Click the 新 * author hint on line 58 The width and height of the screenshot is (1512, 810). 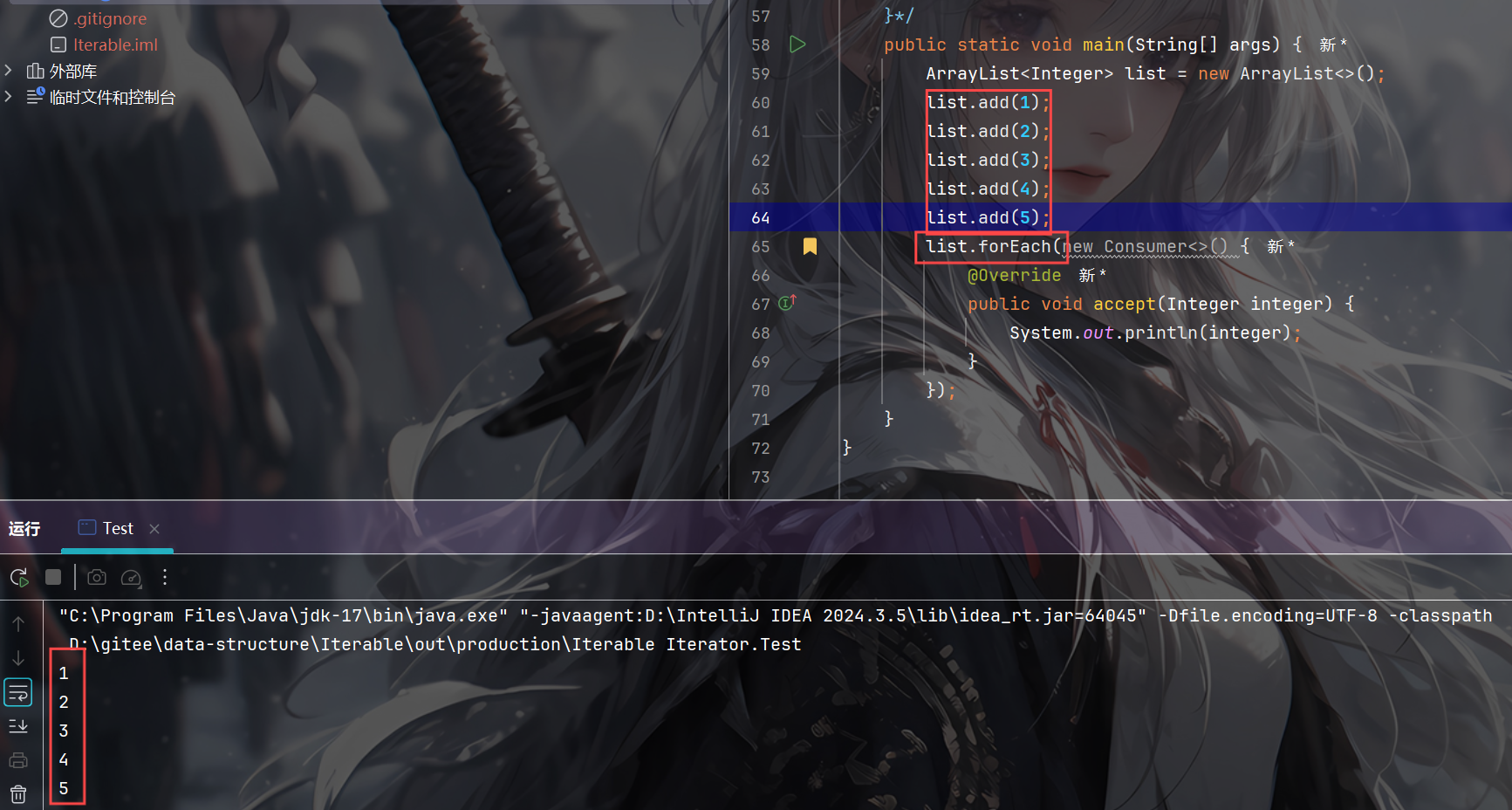(1332, 45)
